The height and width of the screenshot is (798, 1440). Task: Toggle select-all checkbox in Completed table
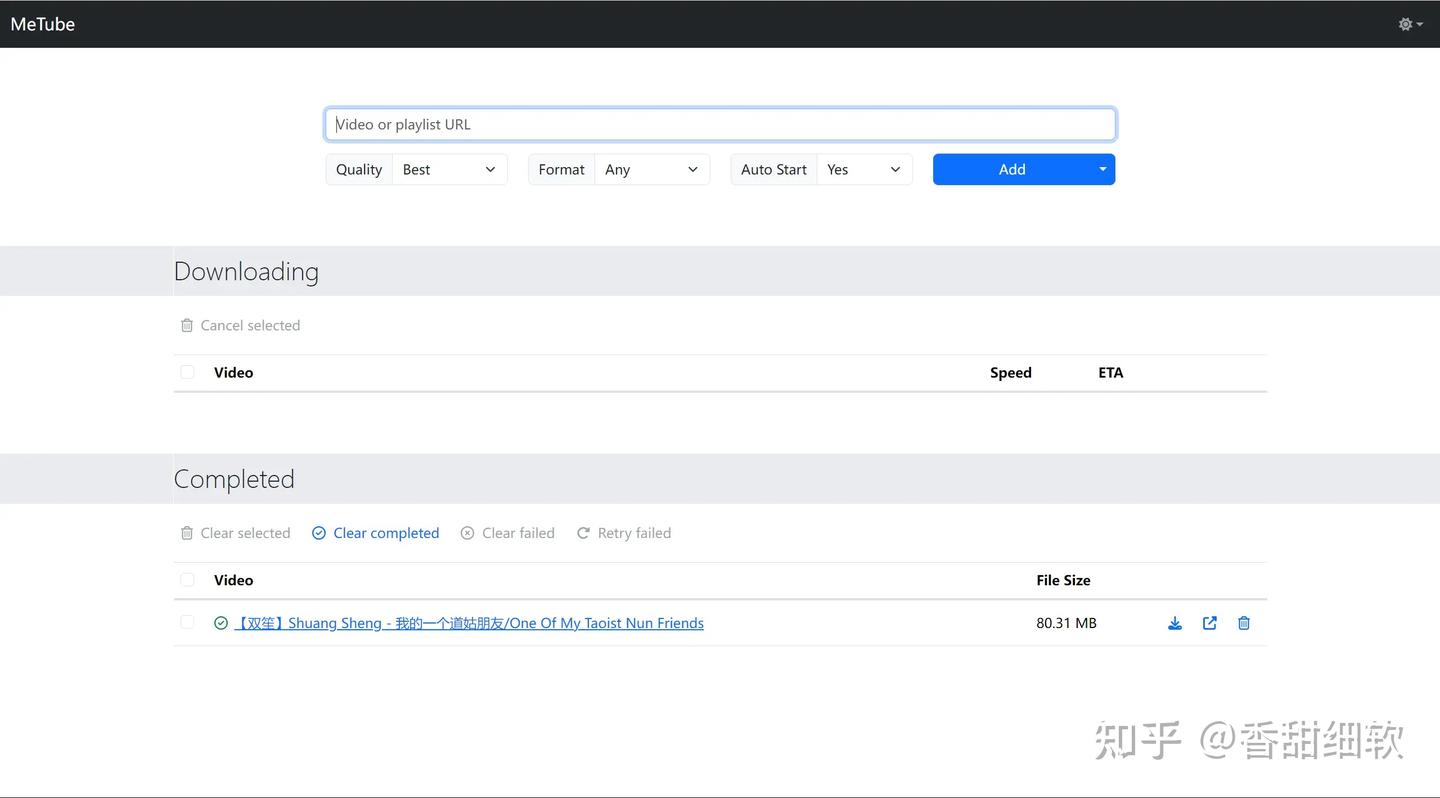[187, 580]
